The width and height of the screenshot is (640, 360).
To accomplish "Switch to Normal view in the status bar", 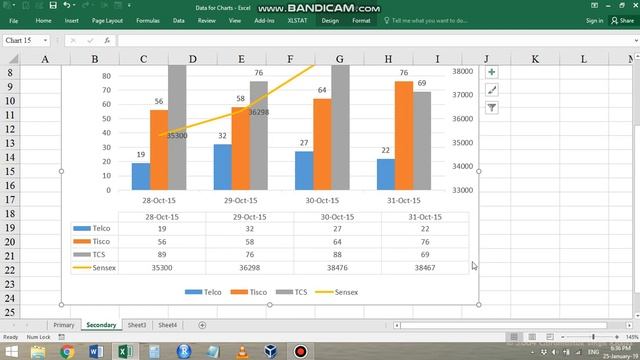I will pyautogui.click(x=514, y=337).
